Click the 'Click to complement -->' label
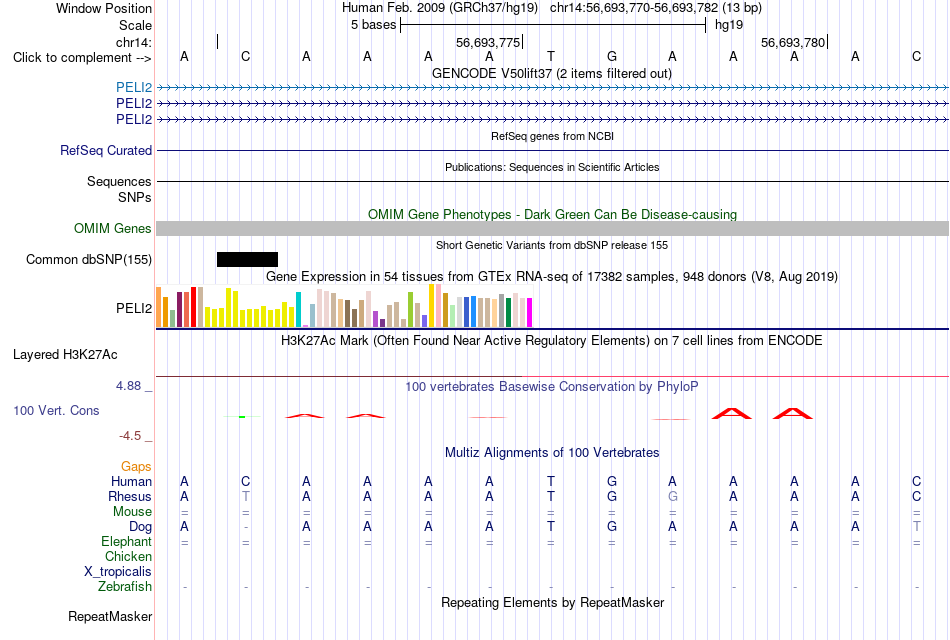This screenshot has height=640, width=950. tap(82, 58)
